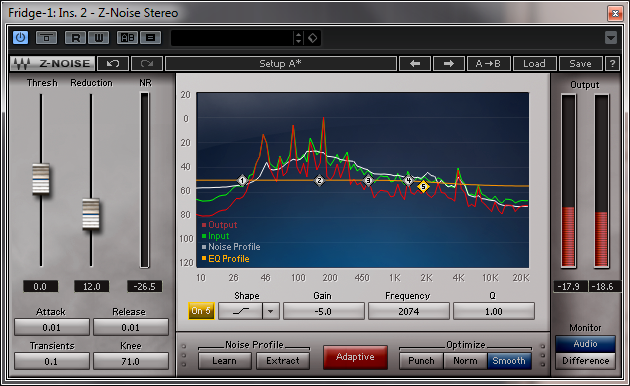Viewport: 630px width, 386px height.
Task: Click the Thresh slider handle
Action: coord(41,178)
